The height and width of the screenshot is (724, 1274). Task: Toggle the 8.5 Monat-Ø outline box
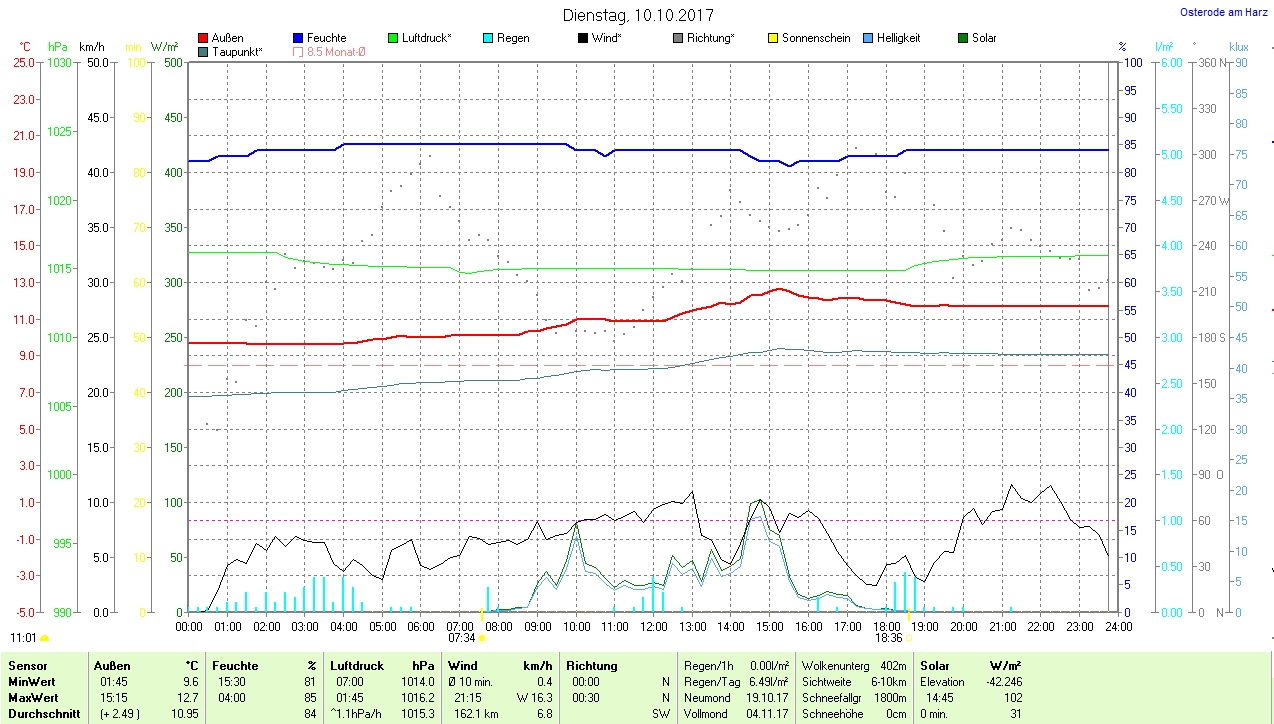point(298,51)
